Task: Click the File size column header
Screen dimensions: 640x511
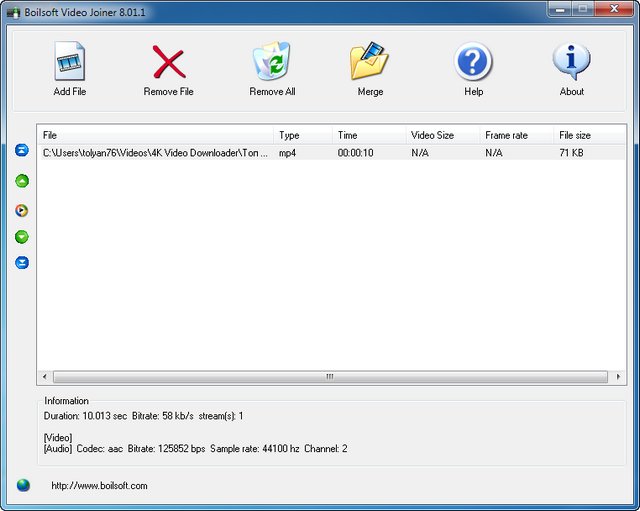Action: [x=588, y=135]
